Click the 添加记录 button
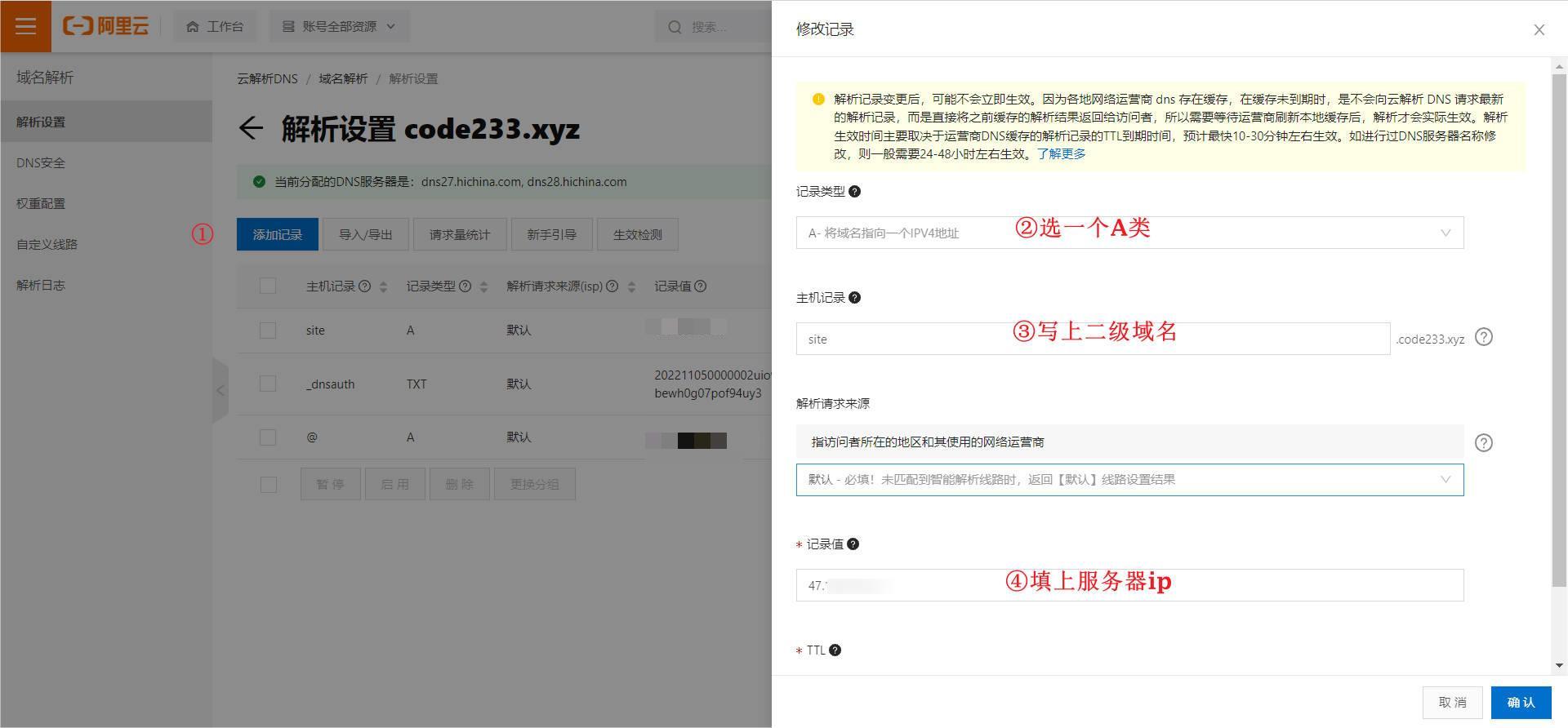Viewport: 1568px width, 728px height. pos(277,234)
